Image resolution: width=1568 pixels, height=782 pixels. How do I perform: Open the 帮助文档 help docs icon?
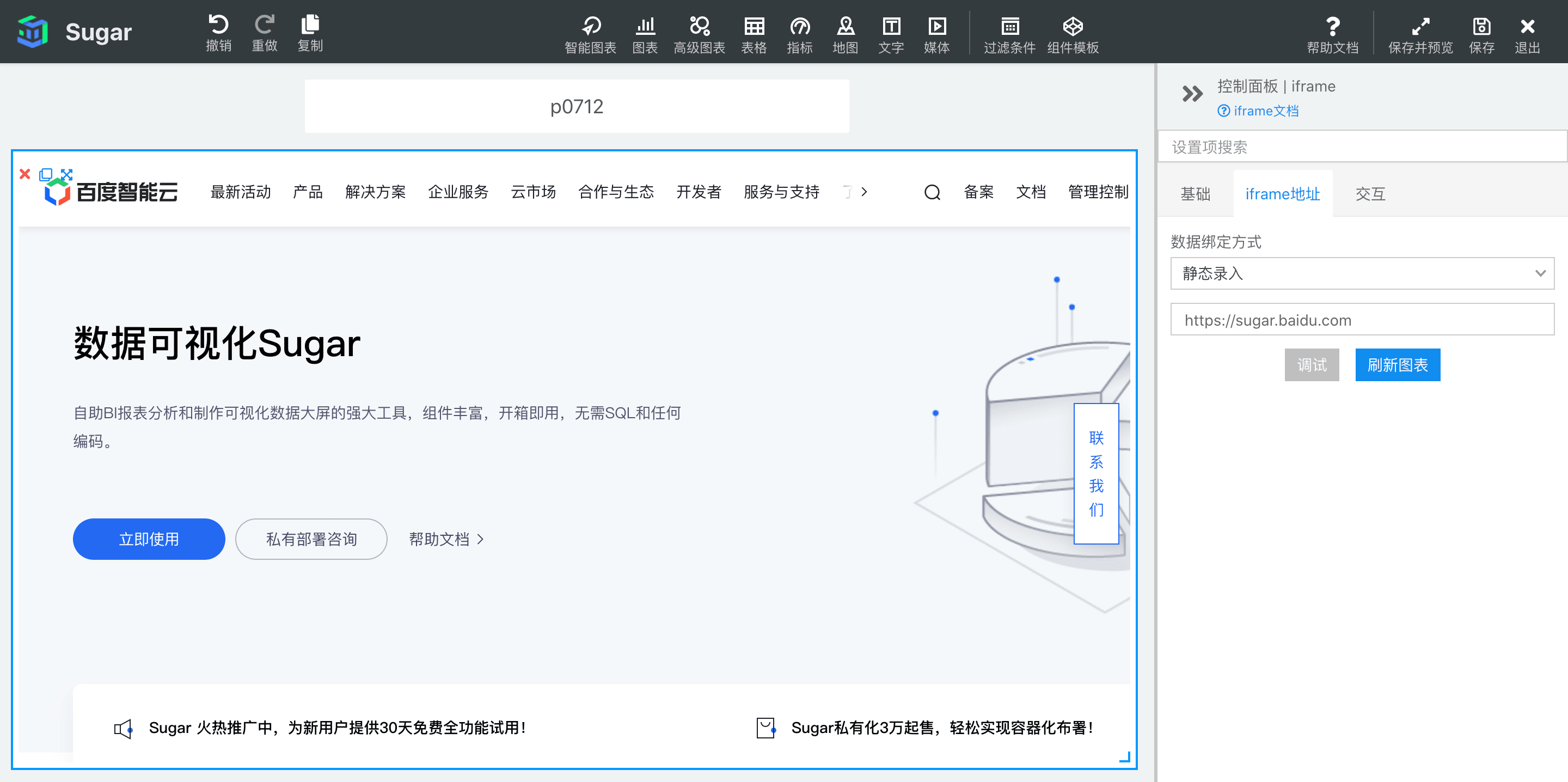(1332, 34)
